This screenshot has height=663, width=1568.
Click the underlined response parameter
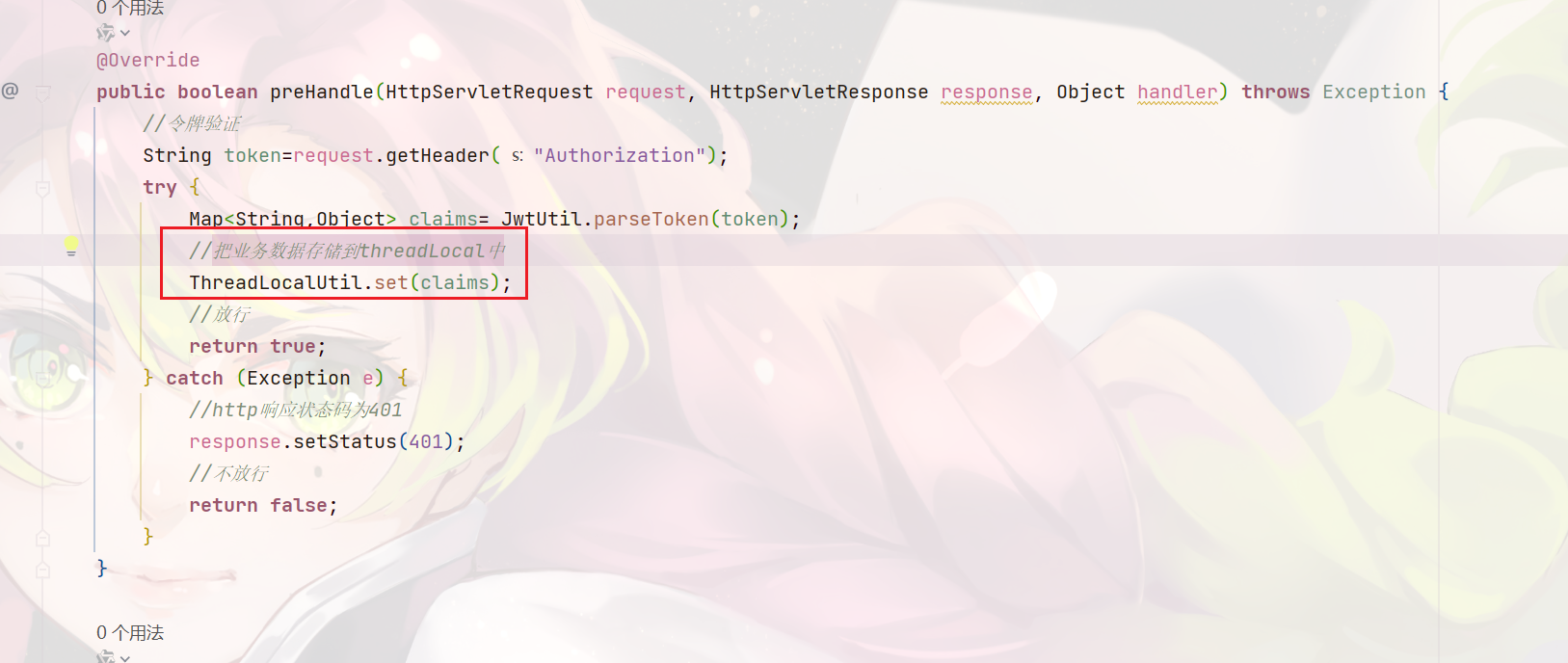click(x=986, y=92)
